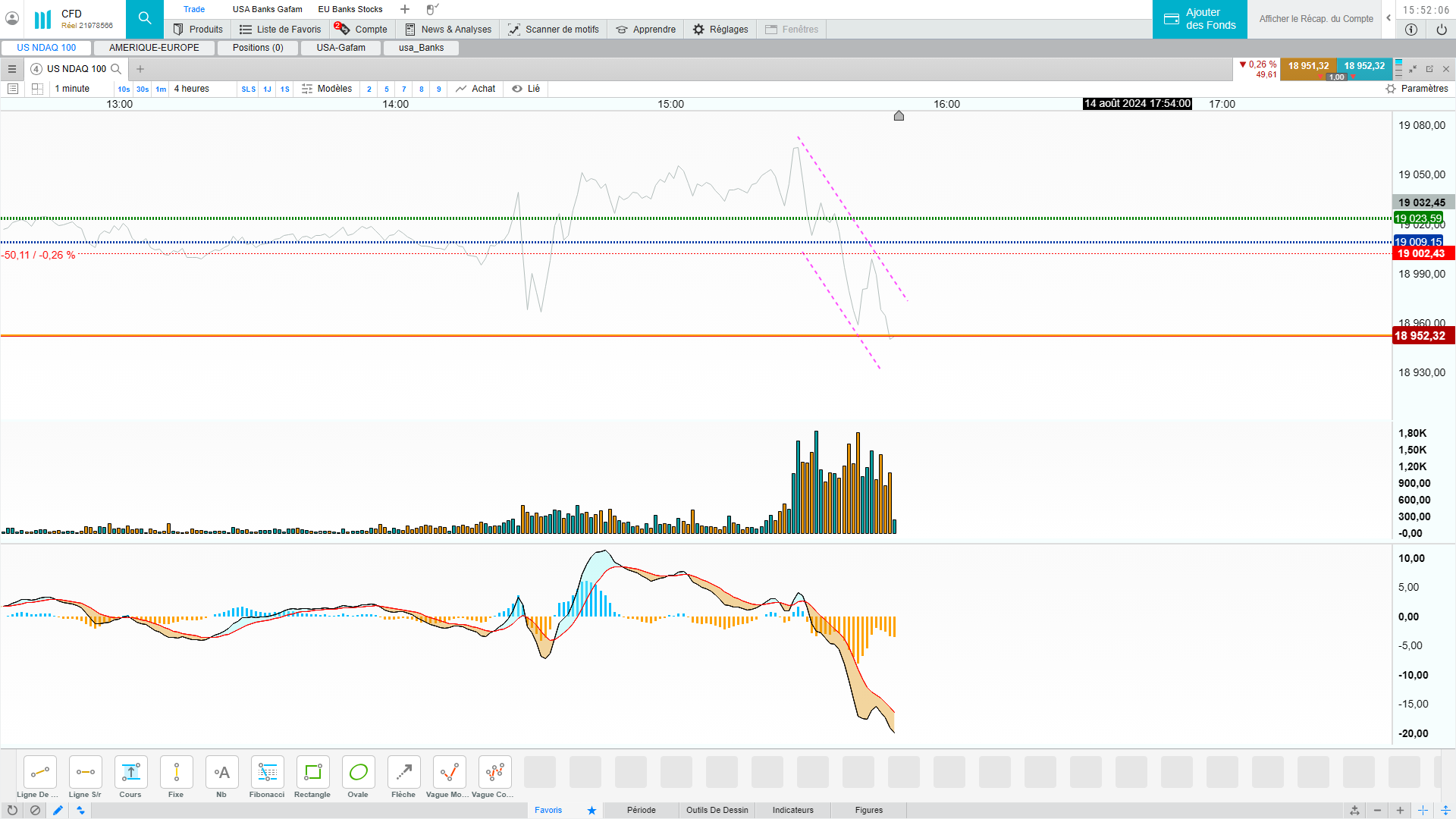
Task: Choose the Flèche arrow tool
Action: pos(403,773)
